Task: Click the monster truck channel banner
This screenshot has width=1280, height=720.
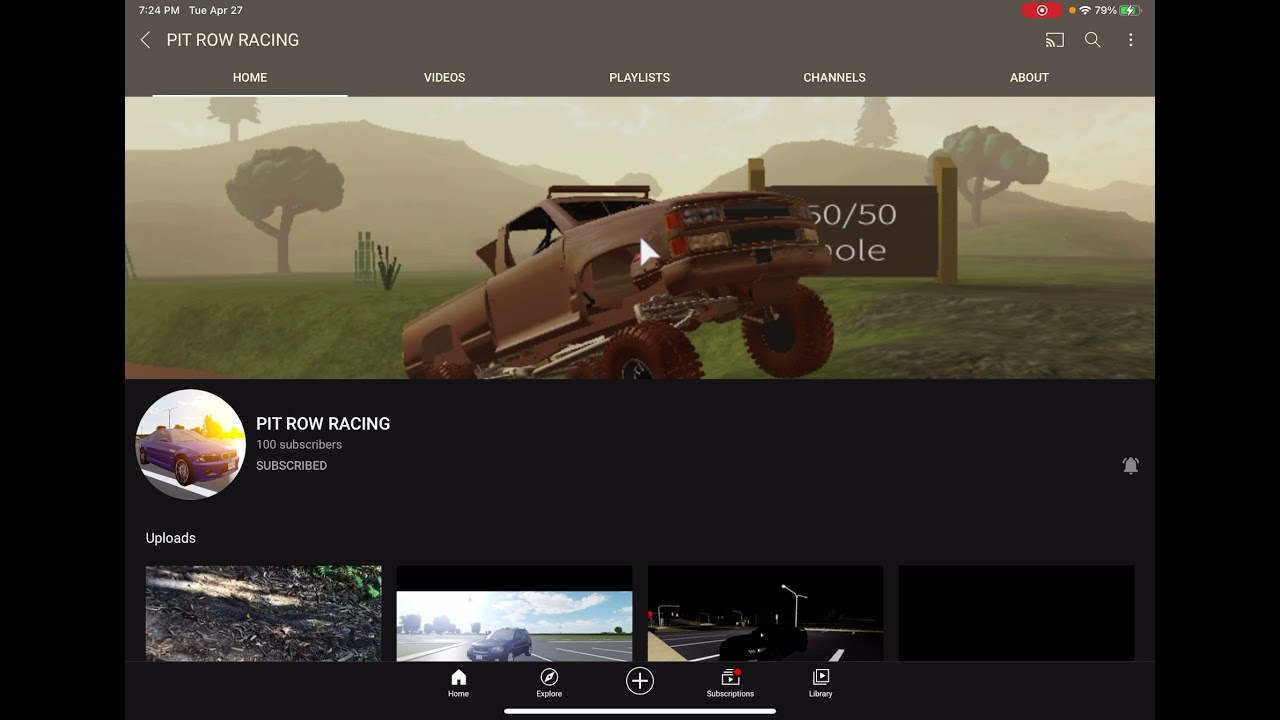Action: (640, 238)
